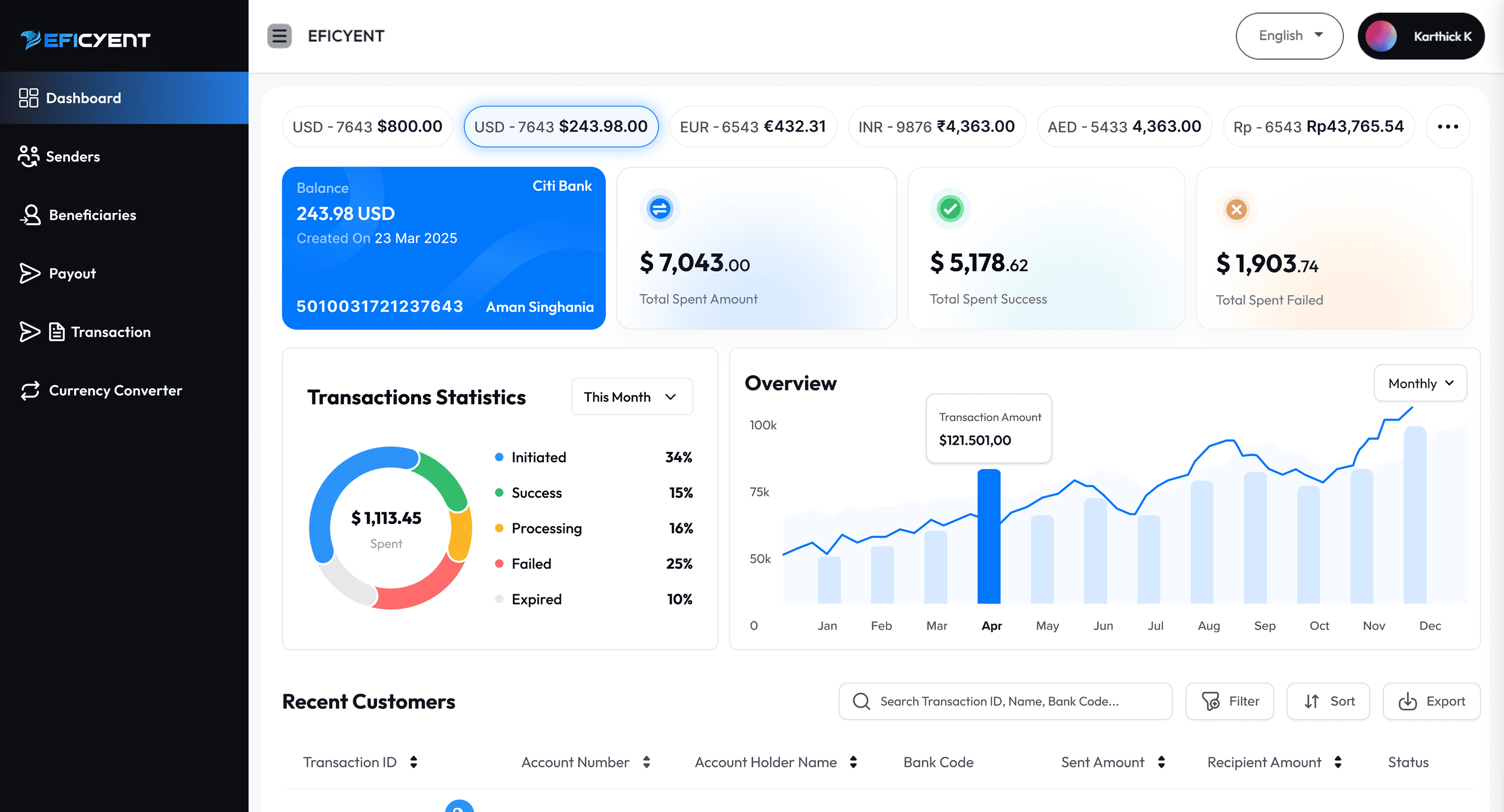The image size is (1504, 812).
Task: Open the English language dropdown
Action: pos(1289,36)
